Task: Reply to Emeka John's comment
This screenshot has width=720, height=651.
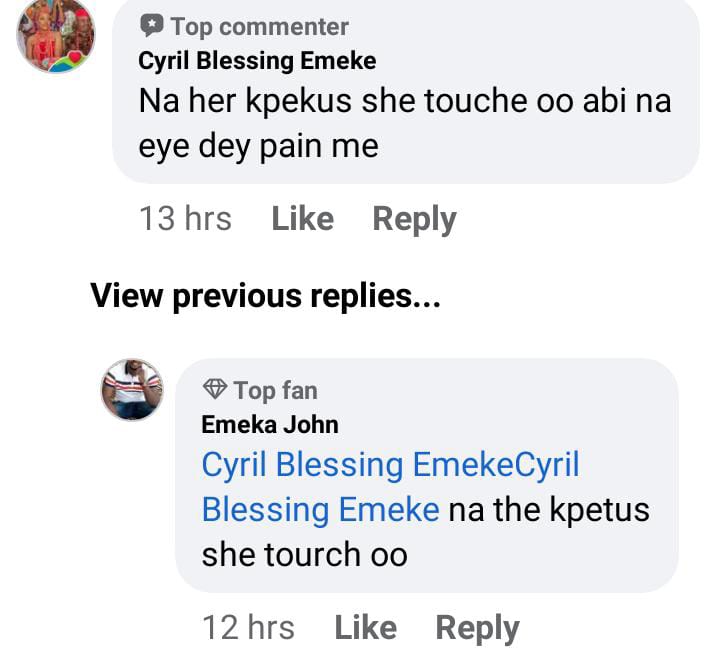Action: click(x=477, y=628)
